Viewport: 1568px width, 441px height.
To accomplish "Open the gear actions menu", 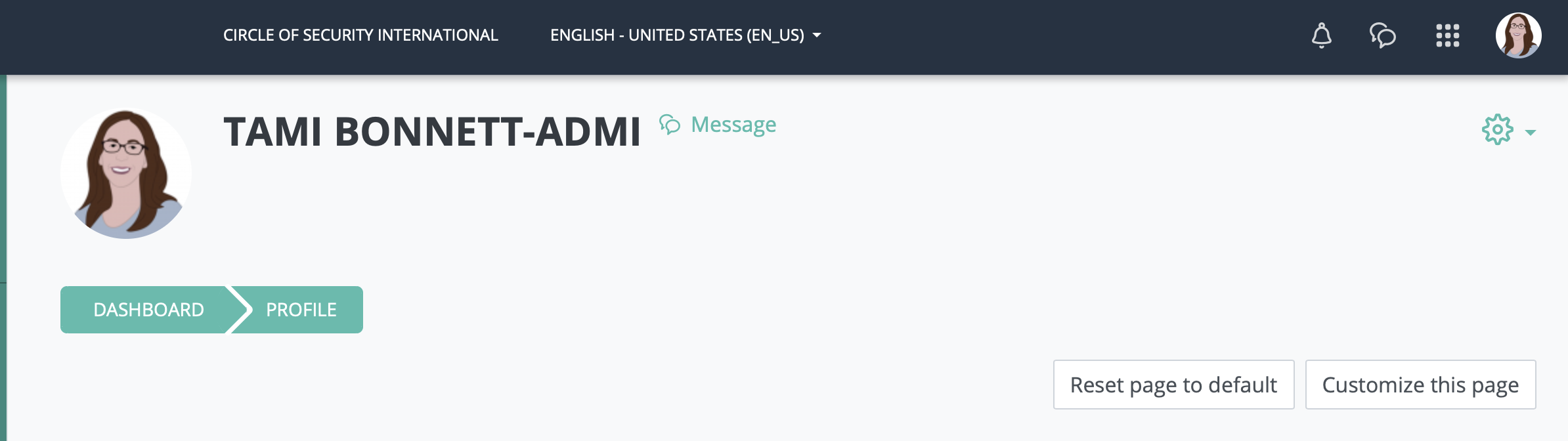I will coord(1498,130).
